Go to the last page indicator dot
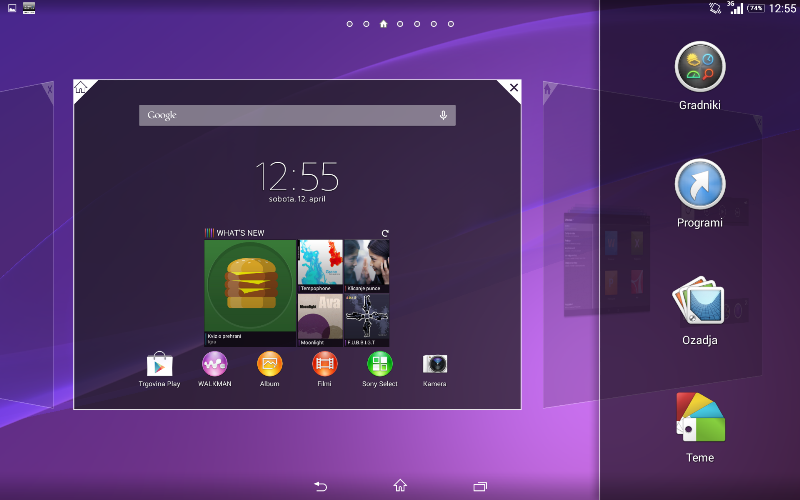 tap(451, 24)
